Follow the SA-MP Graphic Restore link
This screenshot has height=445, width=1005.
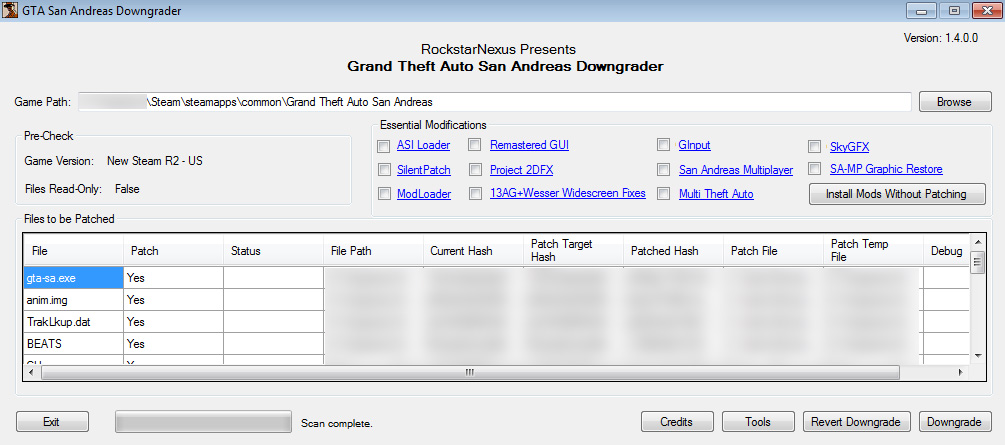click(886, 169)
